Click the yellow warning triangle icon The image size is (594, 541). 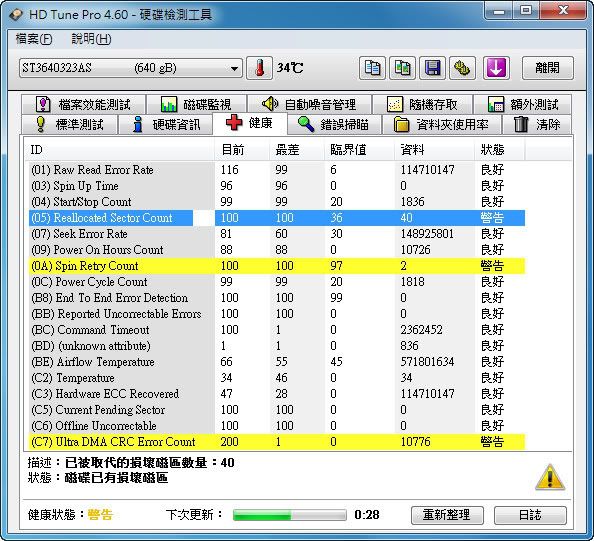(x=550, y=477)
